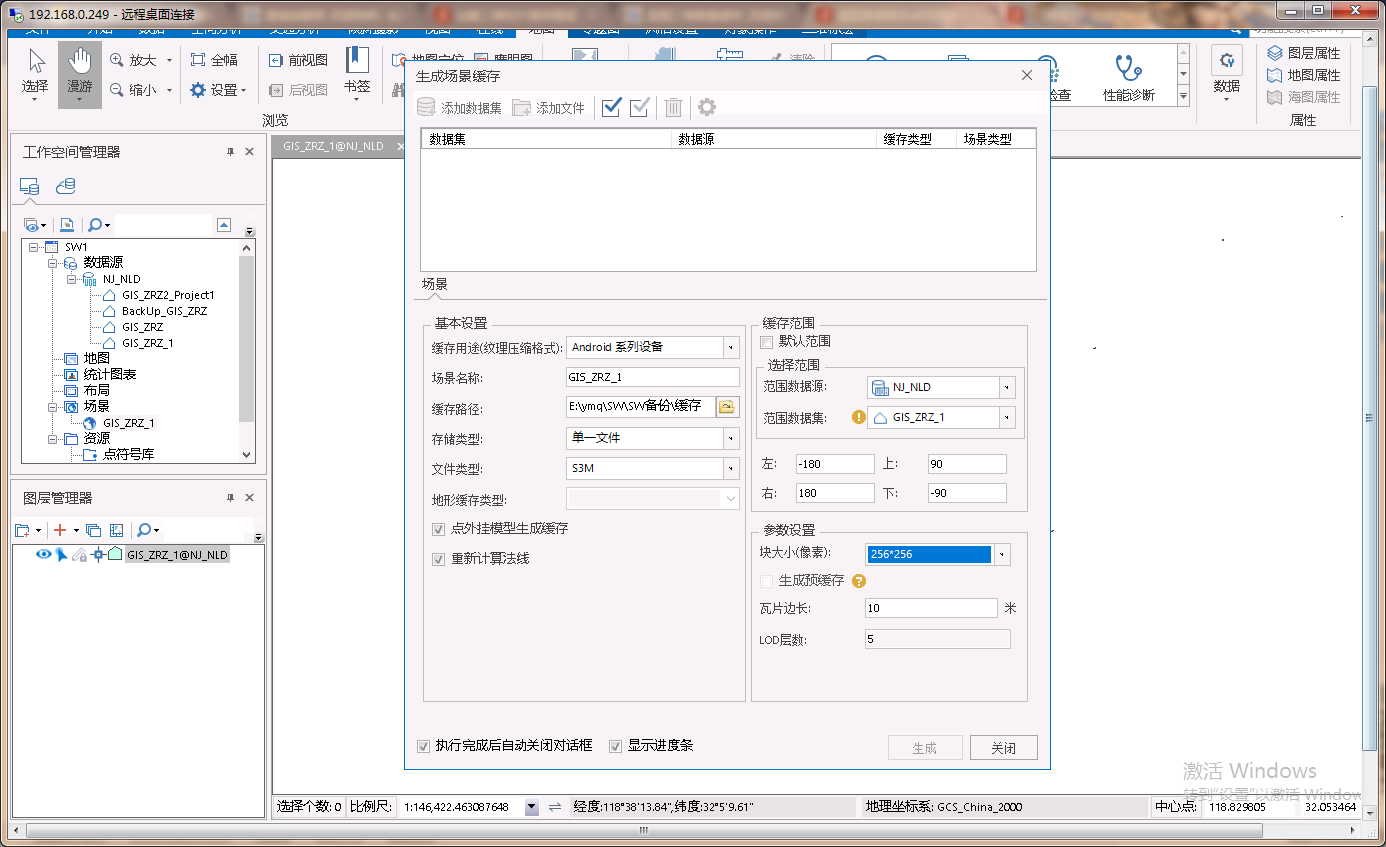Click the help icon next to 生成预缓存
This screenshot has width=1386, height=847.
(x=858, y=581)
